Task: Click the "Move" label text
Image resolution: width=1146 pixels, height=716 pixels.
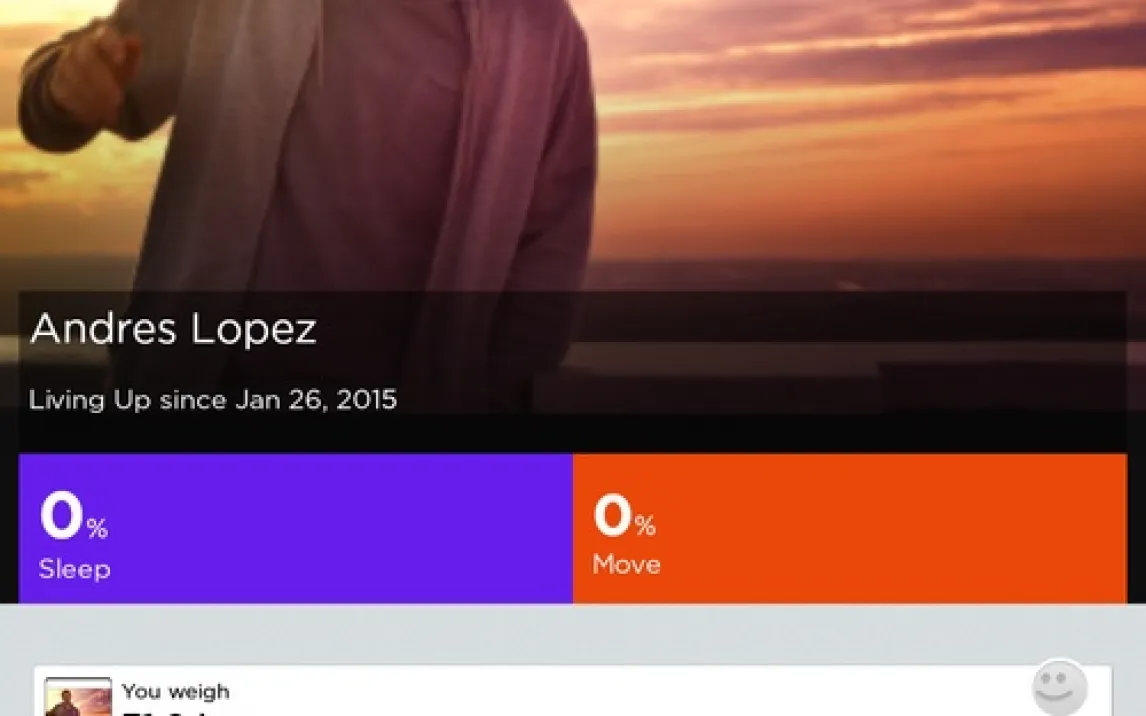Action: point(626,565)
